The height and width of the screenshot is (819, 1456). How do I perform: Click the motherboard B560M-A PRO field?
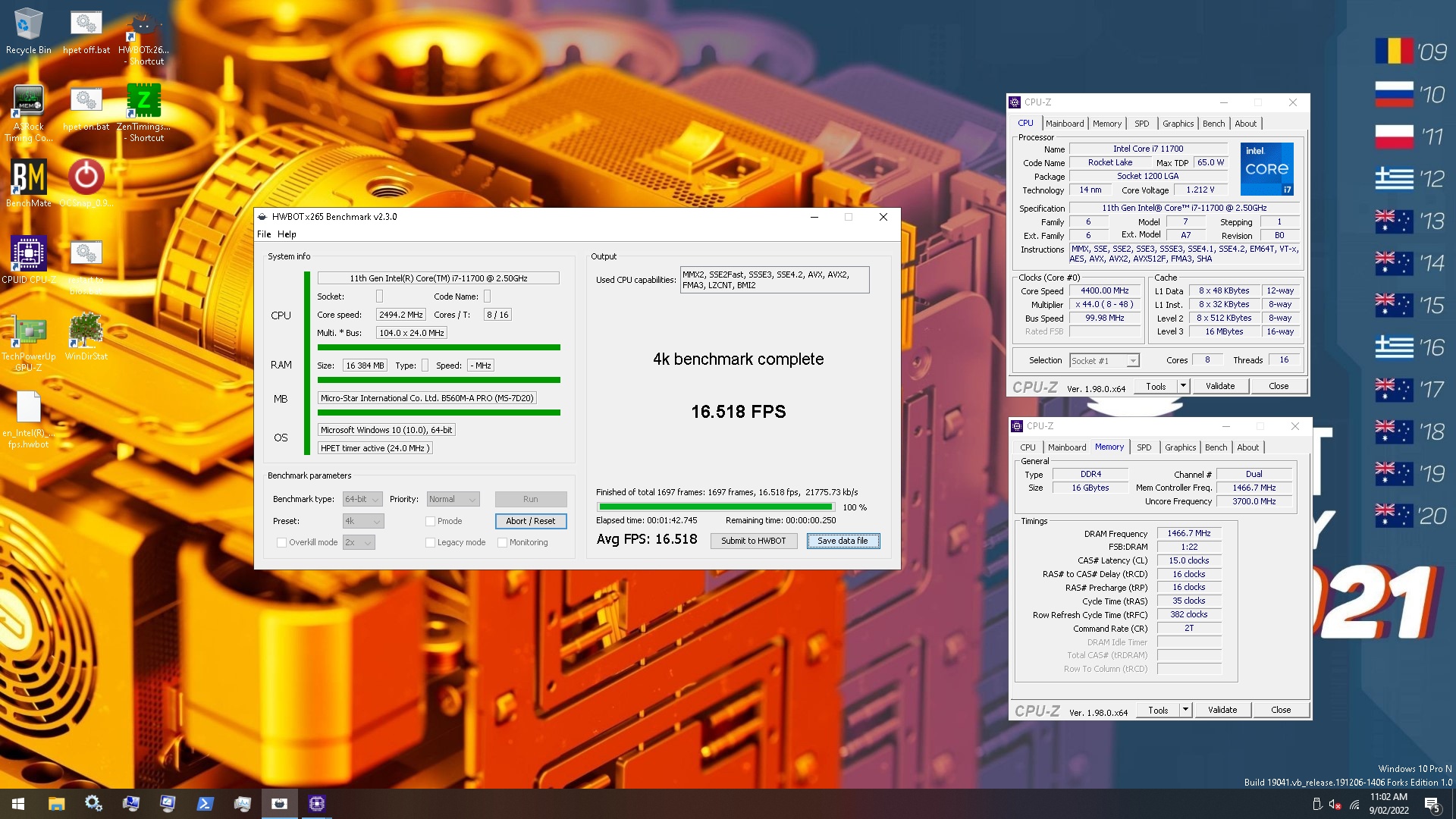(427, 398)
